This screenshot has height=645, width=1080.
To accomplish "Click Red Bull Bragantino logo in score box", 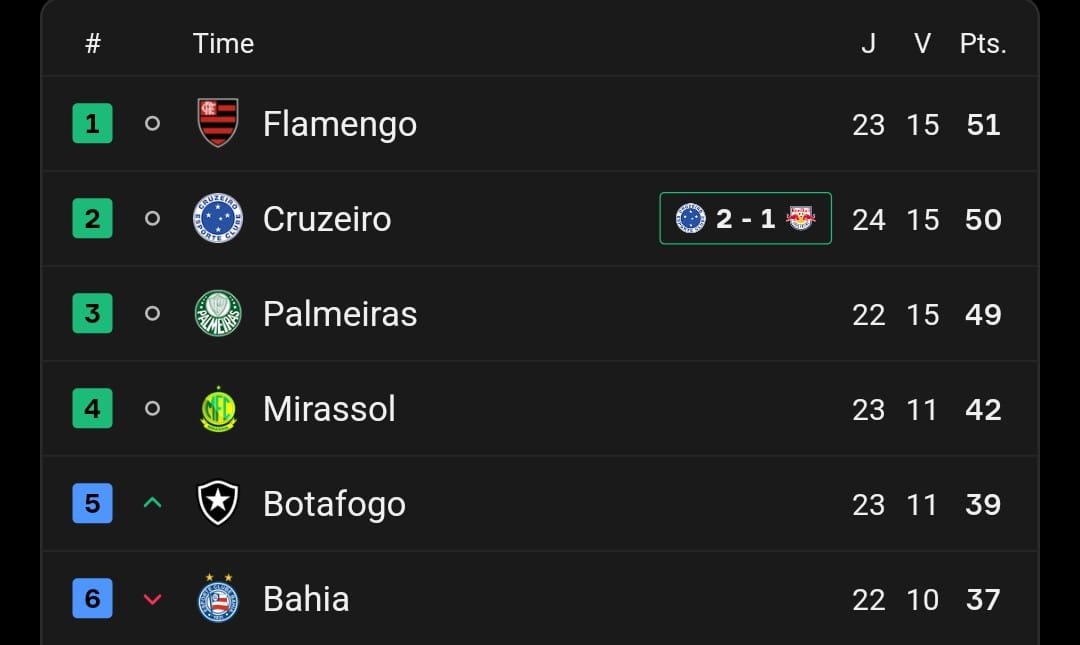I will point(800,218).
